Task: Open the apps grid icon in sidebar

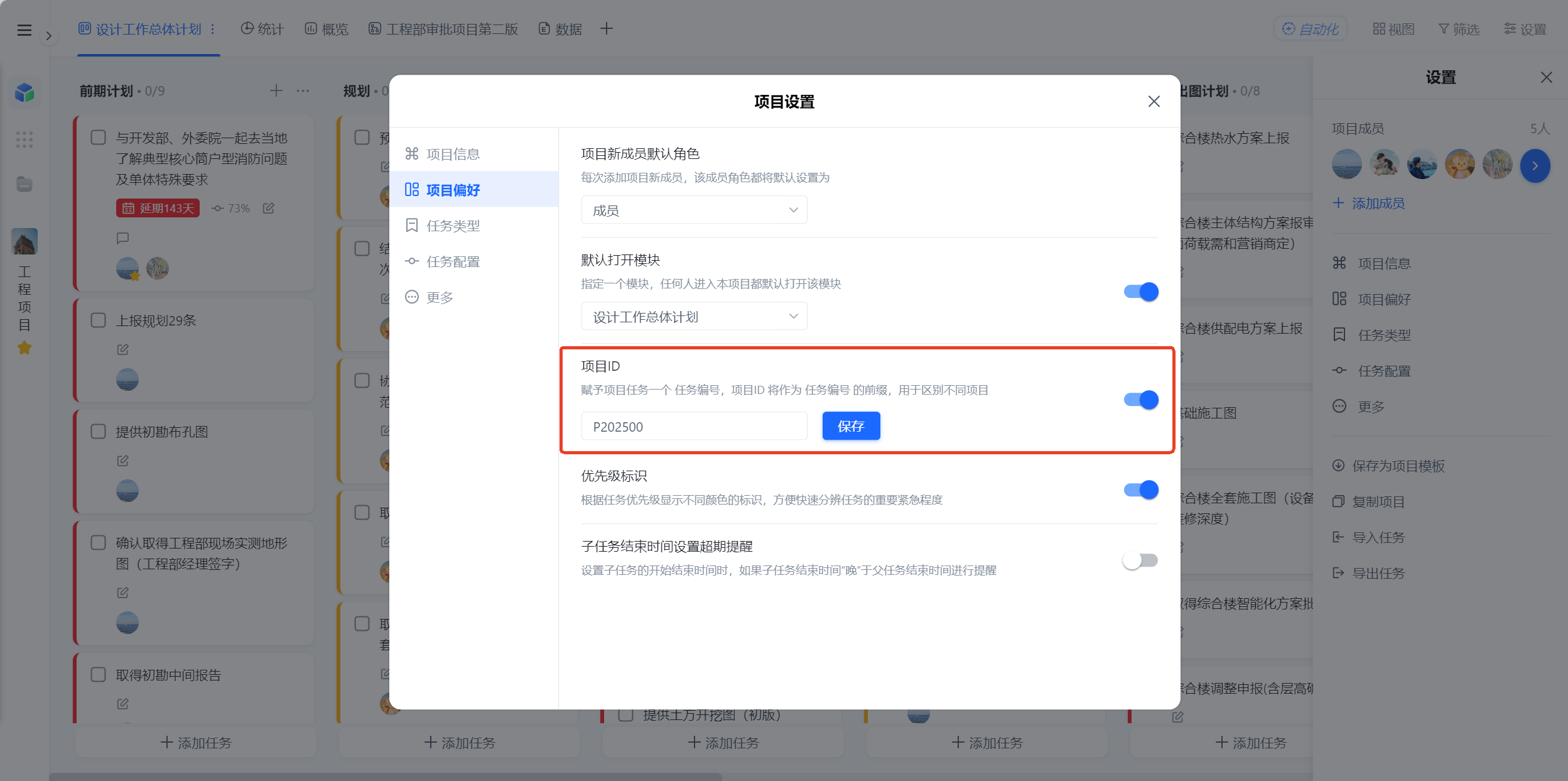Action: [24, 139]
